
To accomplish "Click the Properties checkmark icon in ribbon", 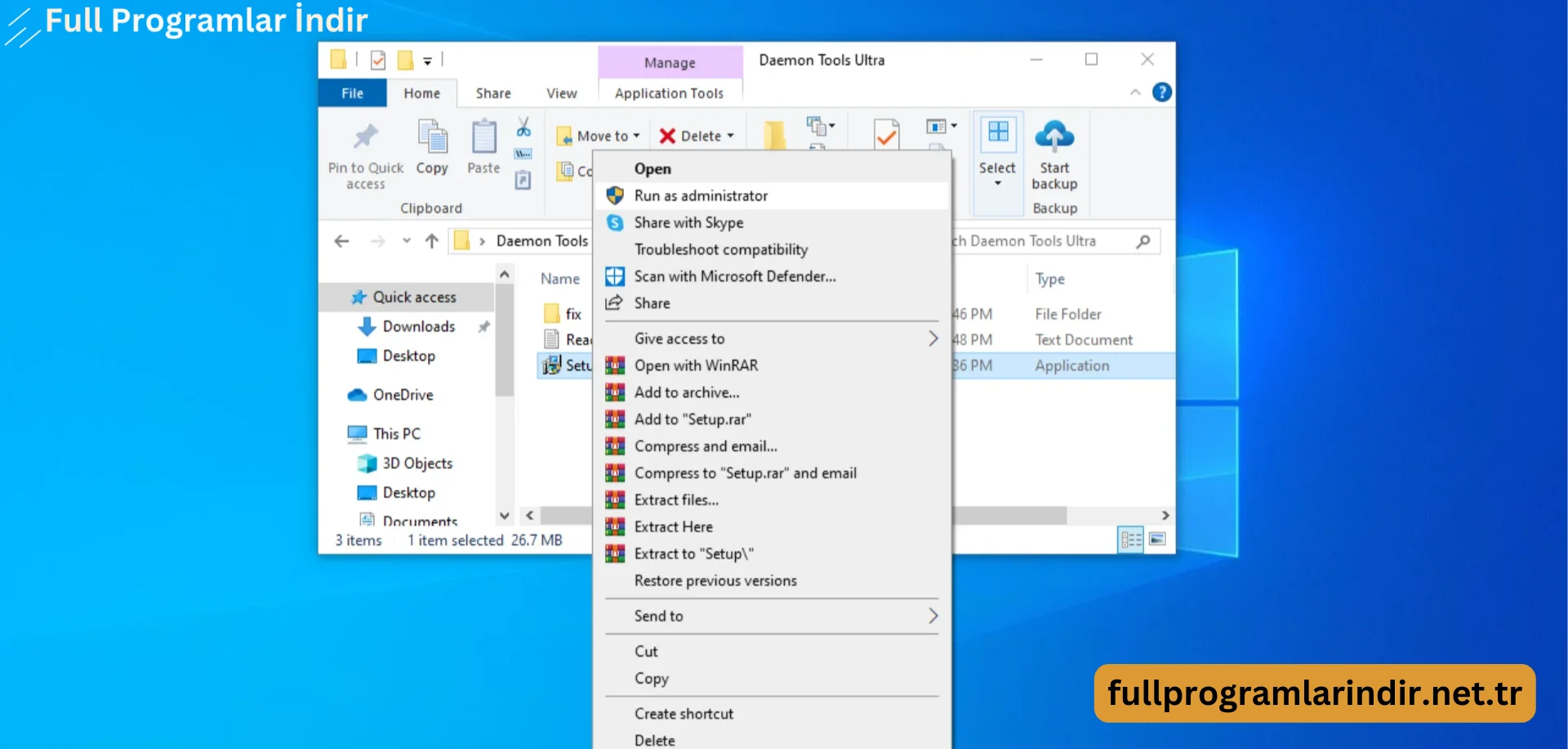I will [886, 135].
